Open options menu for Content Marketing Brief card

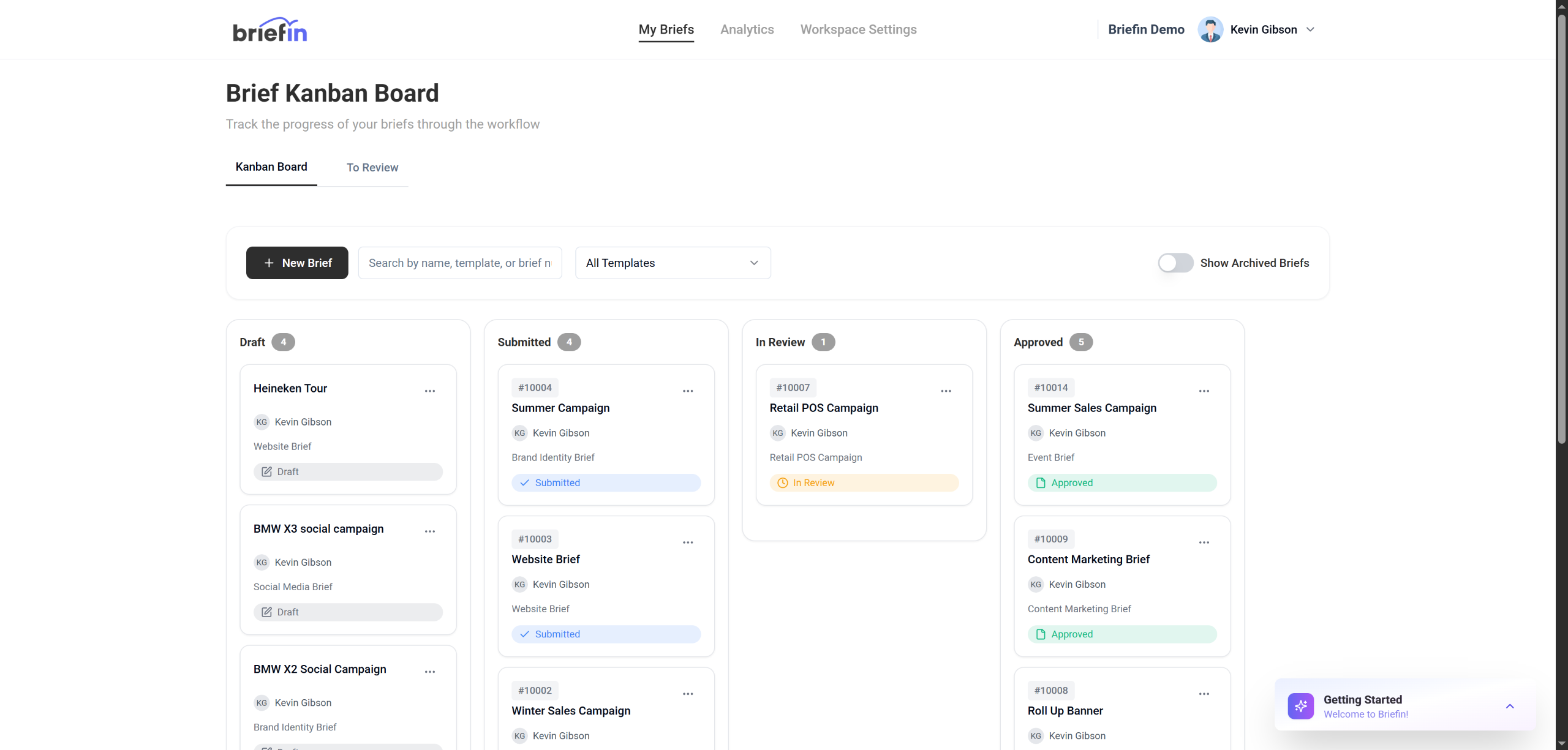[x=1204, y=542]
